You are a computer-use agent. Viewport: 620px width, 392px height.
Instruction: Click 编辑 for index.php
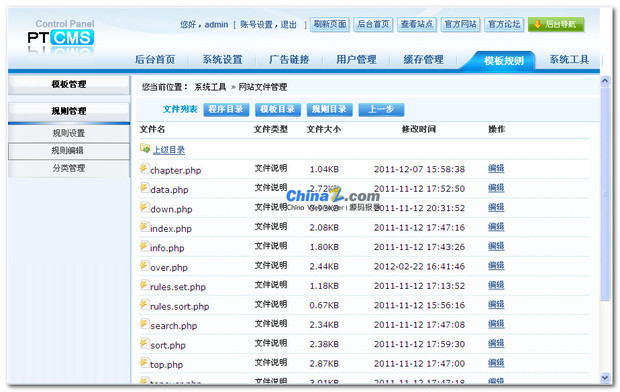click(496, 227)
